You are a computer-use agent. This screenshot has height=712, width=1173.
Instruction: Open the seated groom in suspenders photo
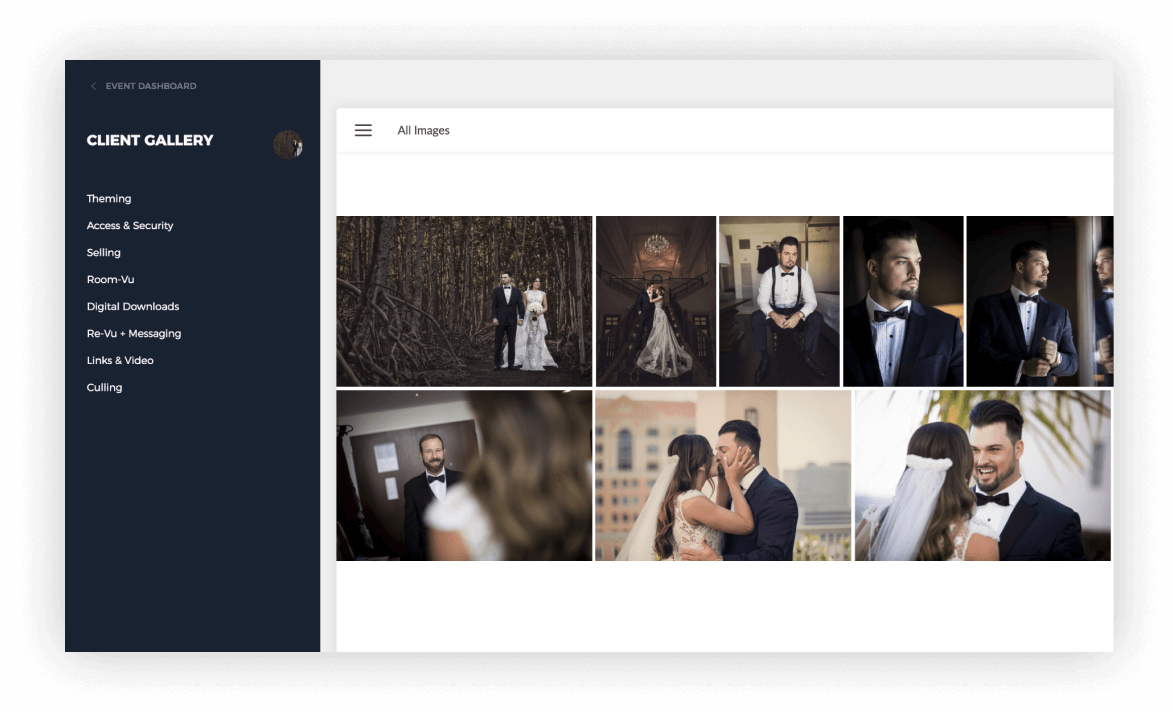click(779, 301)
